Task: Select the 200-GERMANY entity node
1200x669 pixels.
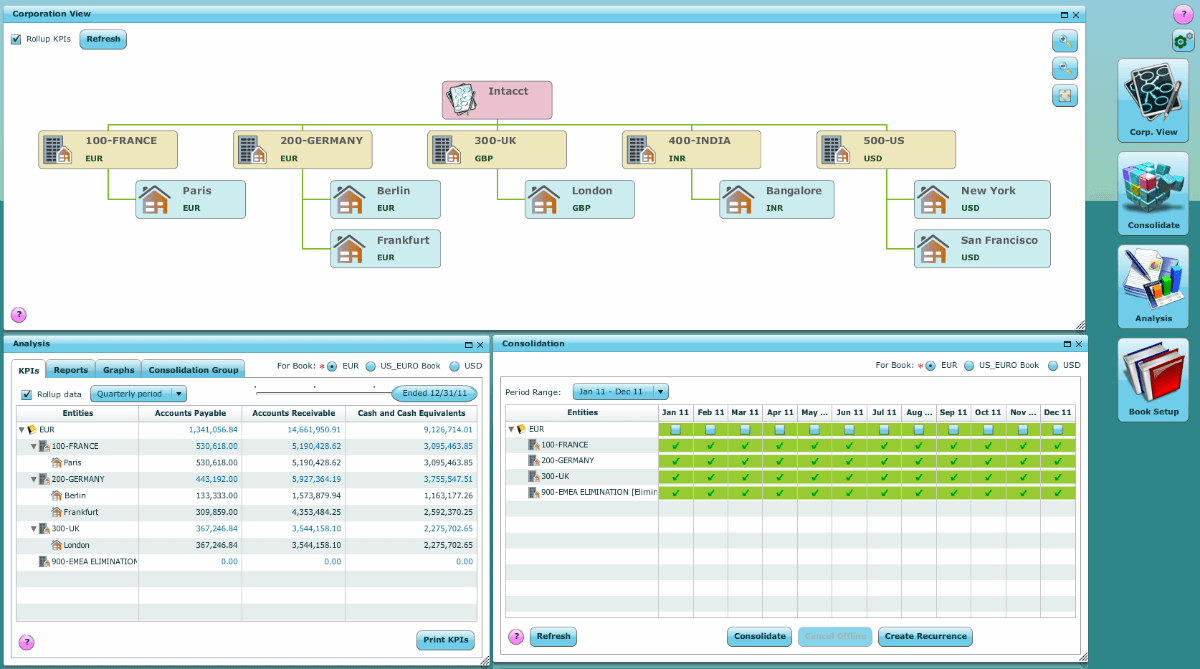Action: (x=303, y=149)
